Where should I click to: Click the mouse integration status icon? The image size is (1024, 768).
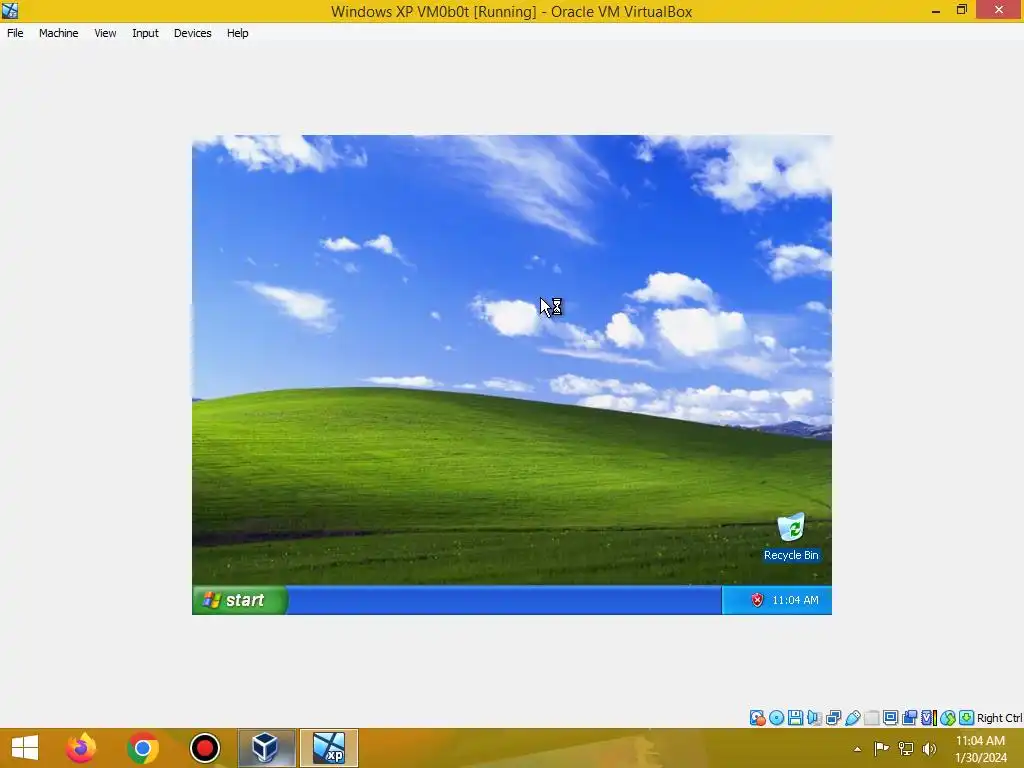[948, 718]
